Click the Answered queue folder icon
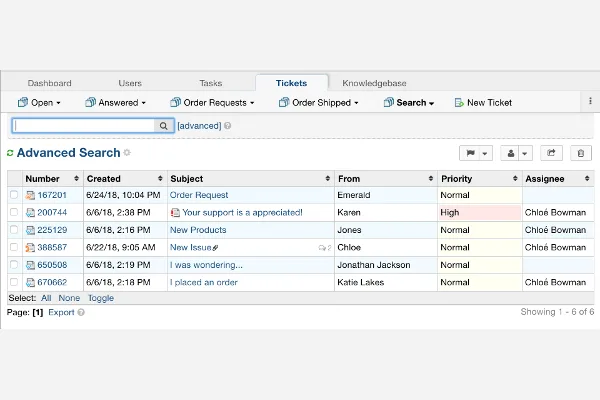 pyautogui.click(x=90, y=102)
